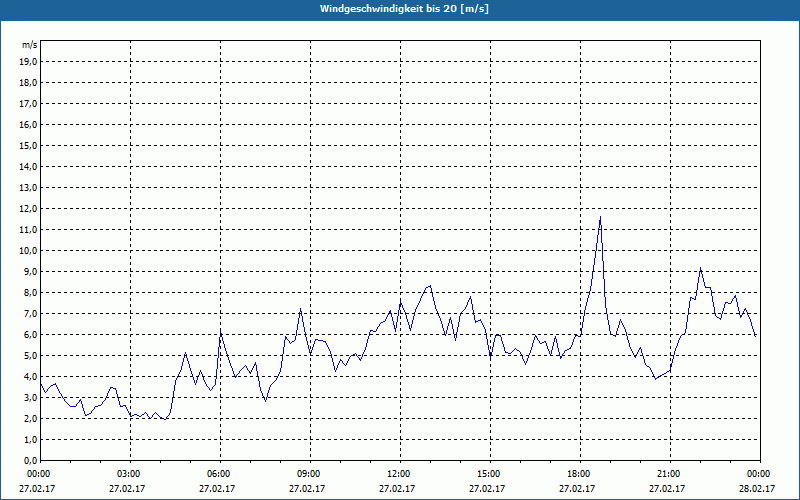Select the '03:00' time axis label
Image resolution: width=800 pixels, height=500 pixels.
point(131,474)
